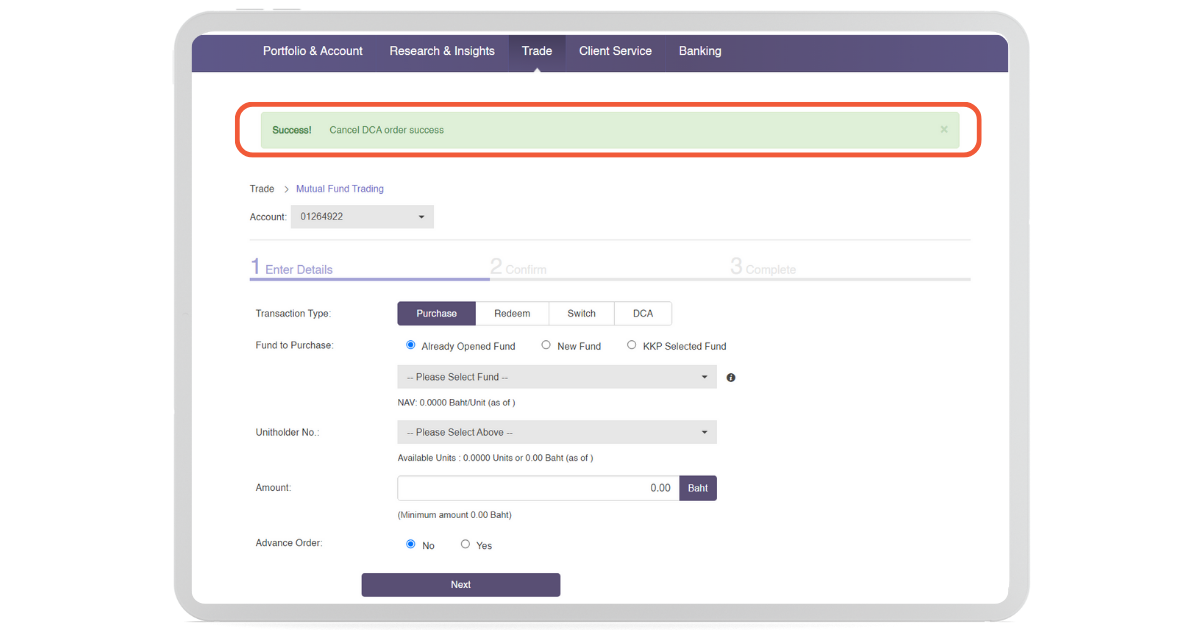Screen dimensions: 1200x630
Task: Expand the Please Select Fund dropdown
Action: tap(556, 377)
